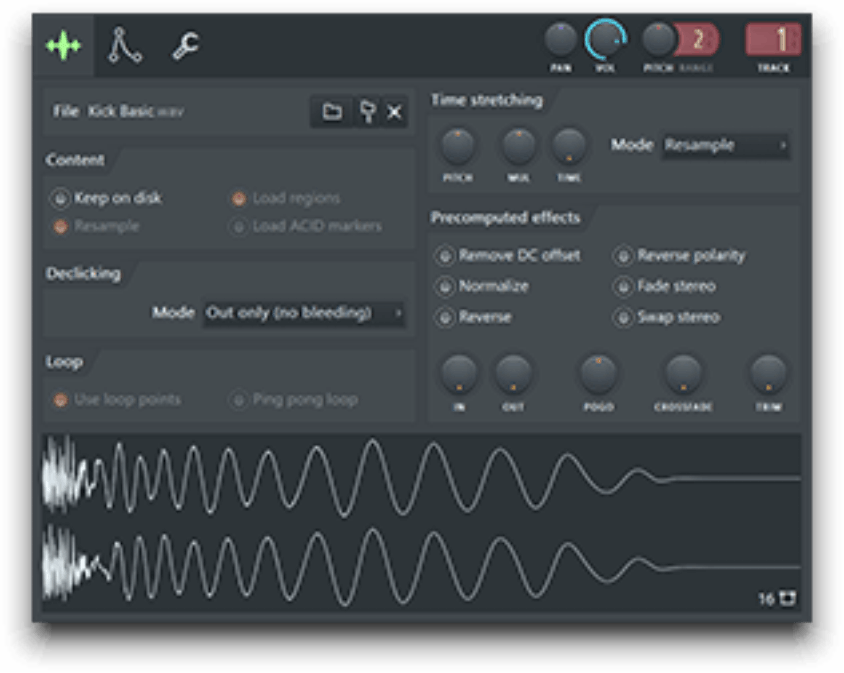Toggle Load regions option
The width and height of the screenshot is (844, 673).
(286, 199)
